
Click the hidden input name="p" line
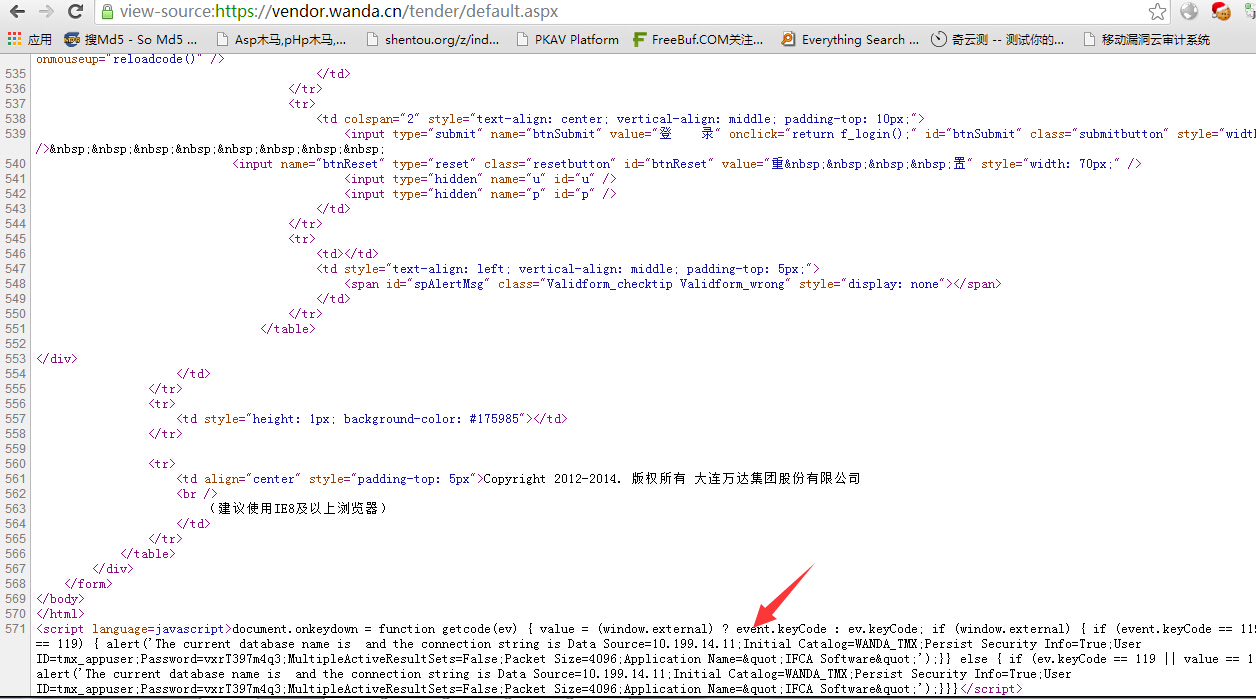(x=480, y=194)
